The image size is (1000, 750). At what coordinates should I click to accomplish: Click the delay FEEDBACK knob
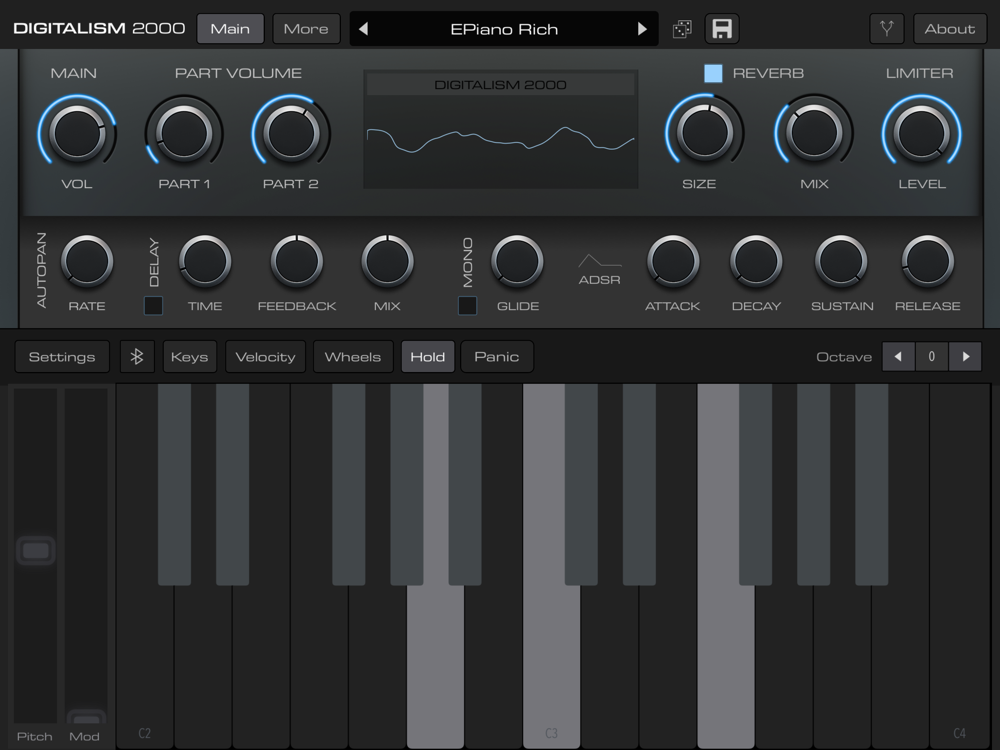click(x=297, y=261)
